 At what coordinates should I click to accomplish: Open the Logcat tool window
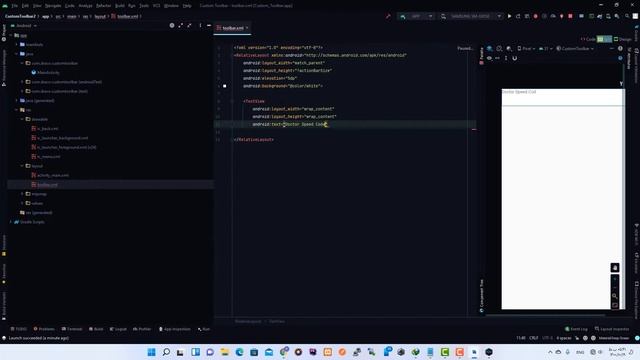[x=118, y=329]
